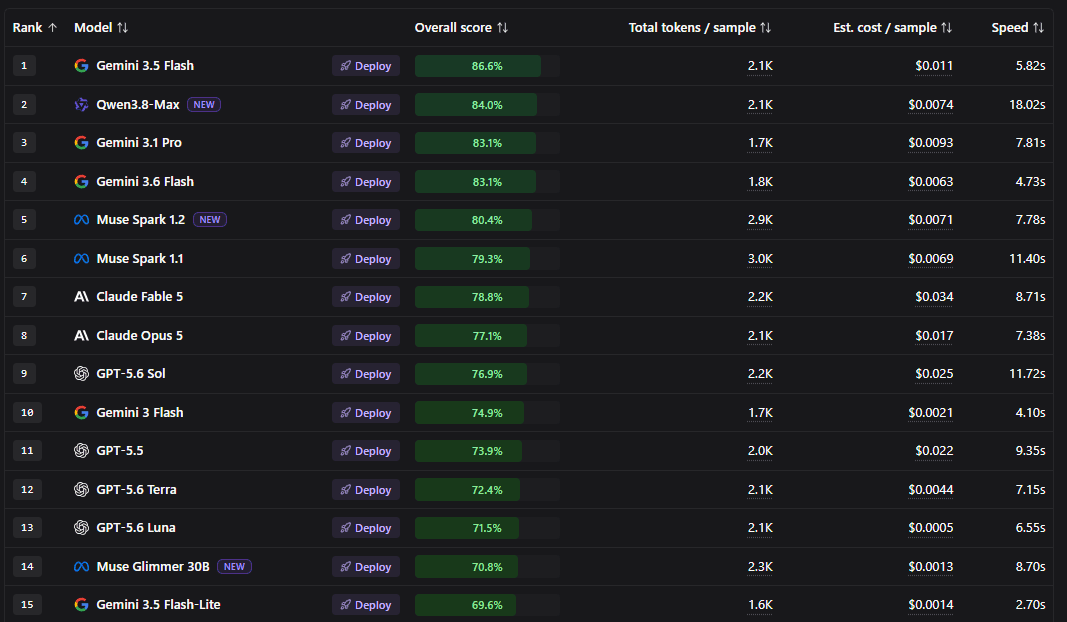Click Google logo beside Gemini 3.5 Flash
This screenshot has width=1067, height=622.
pos(82,66)
